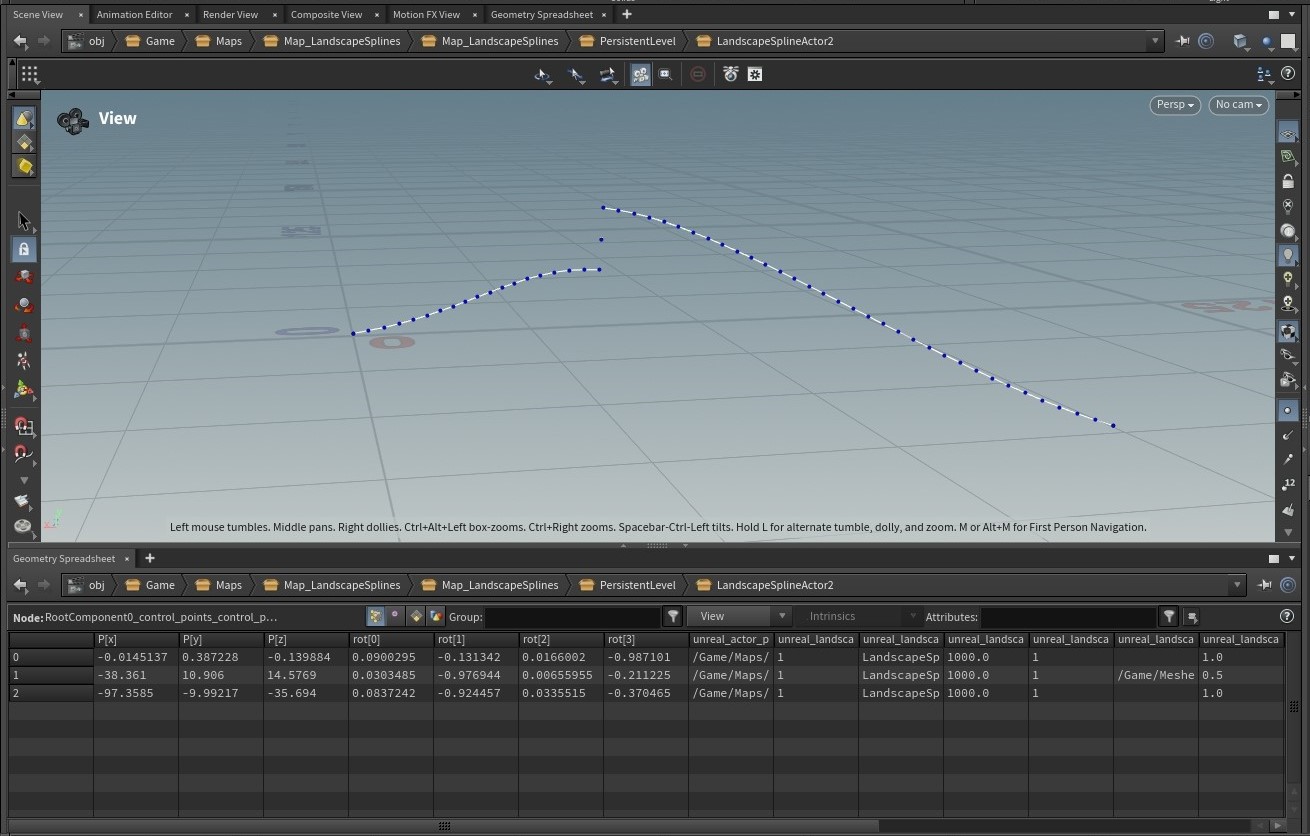Click PersistentLevel in the Scene View path
The height and width of the screenshot is (836, 1310).
[x=637, y=41]
